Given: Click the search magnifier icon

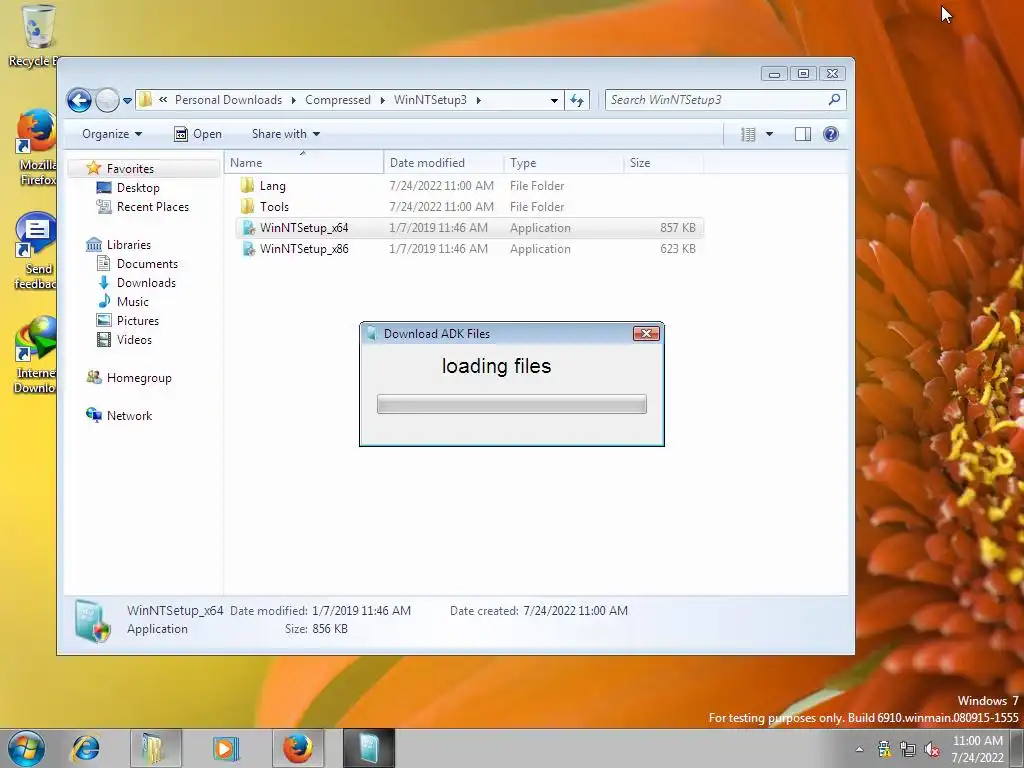Looking at the screenshot, I should click(x=834, y=99).
